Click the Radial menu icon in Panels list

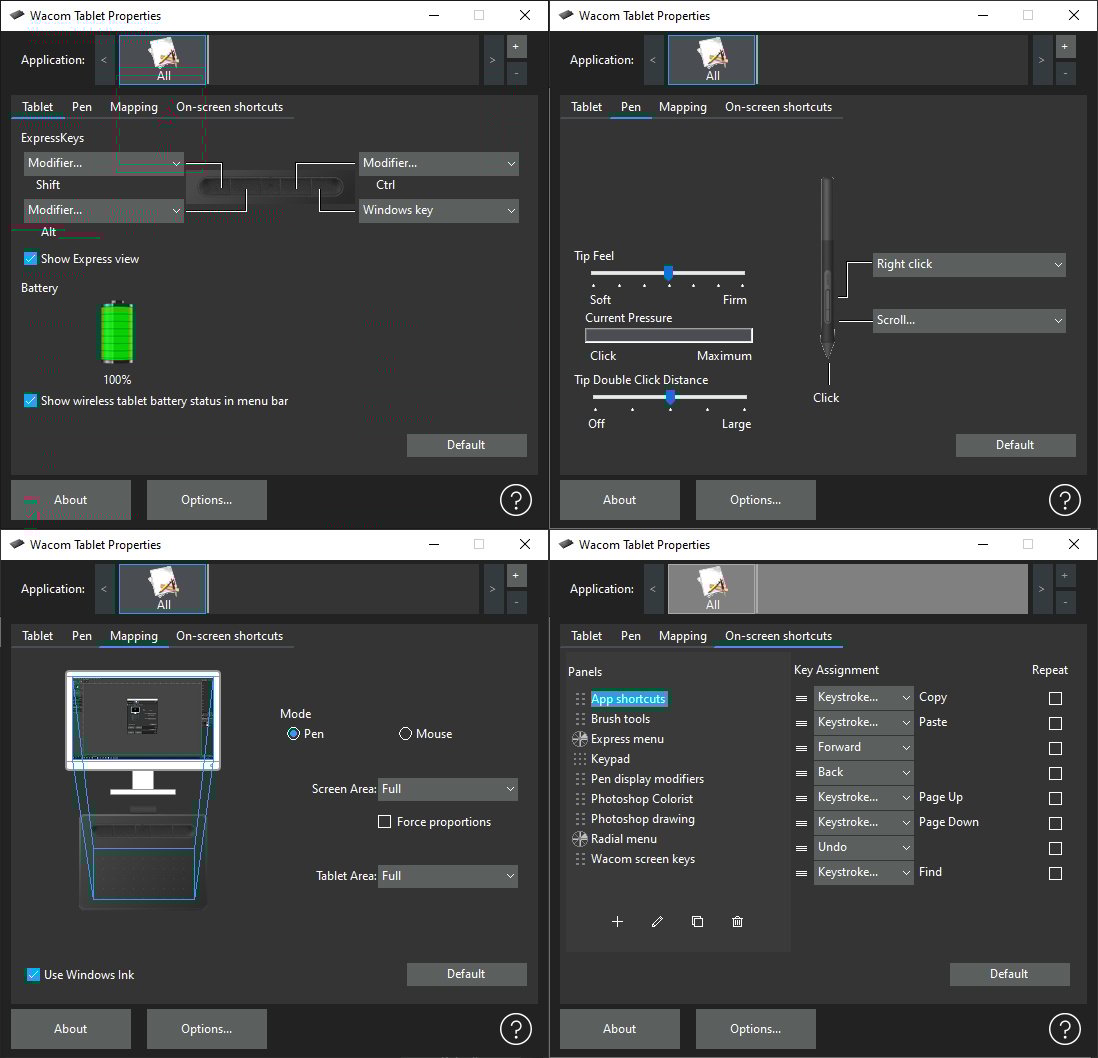coord(580,838)
